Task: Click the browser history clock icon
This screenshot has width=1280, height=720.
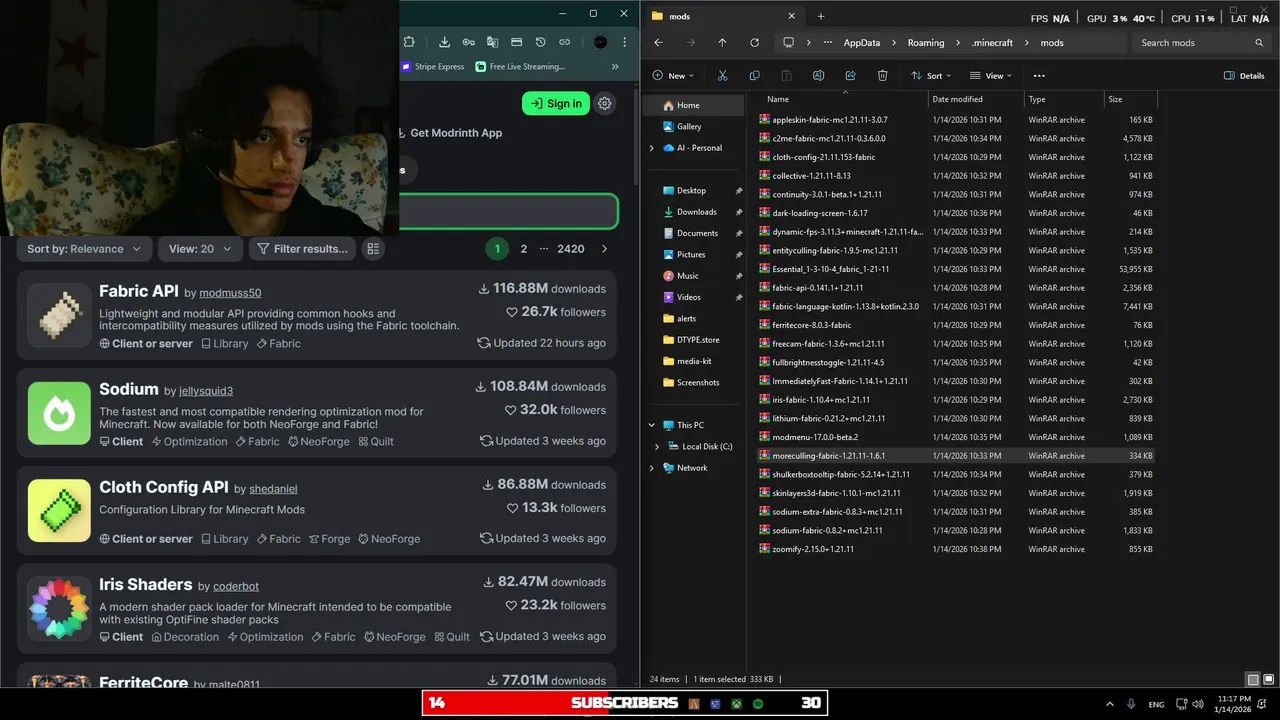Action: [540, 42]
